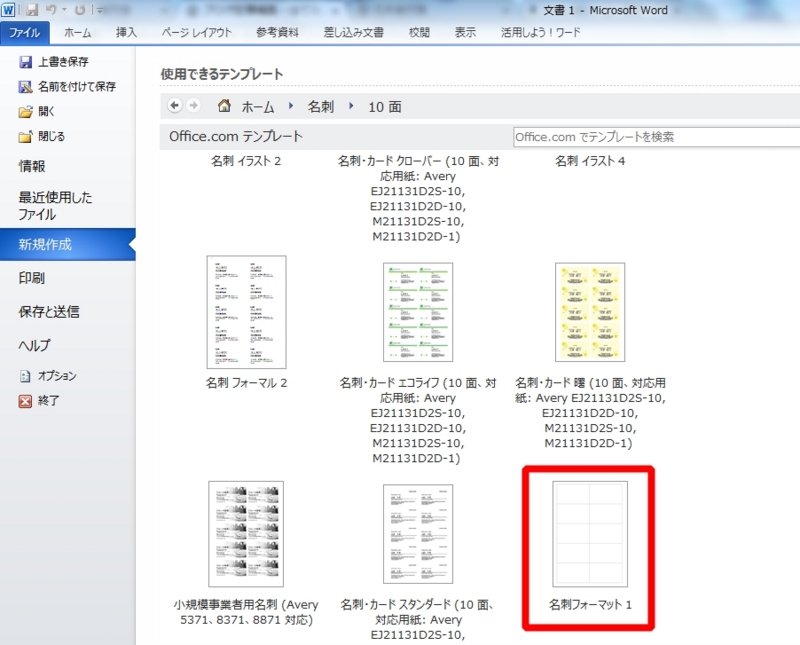Image resolution: width=800 pixels, height=645 pixels.
Task: Open the ページ レイアウト tab
Action: coord(196,33)
